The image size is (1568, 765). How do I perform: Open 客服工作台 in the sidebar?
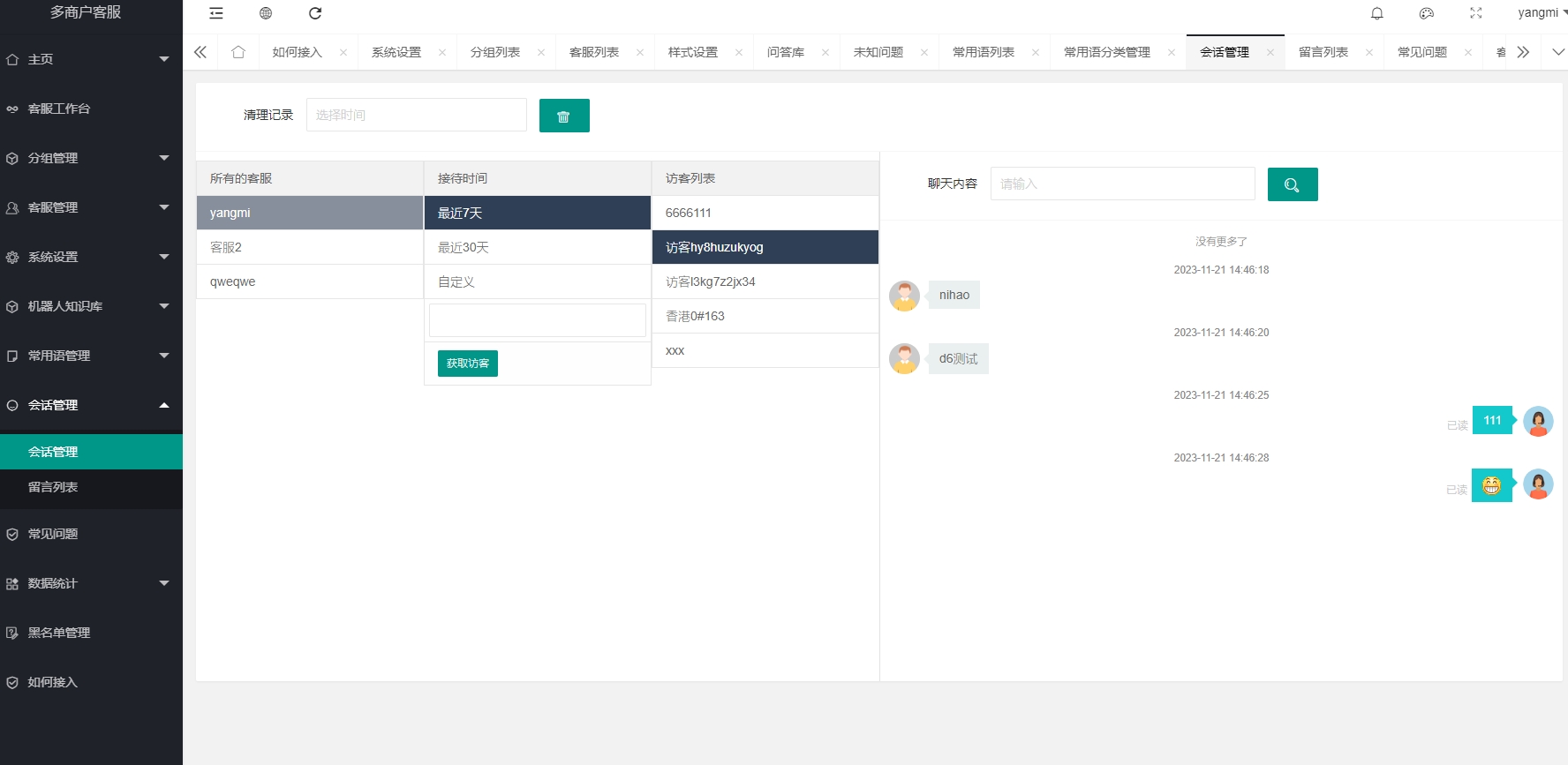[91, 109]
